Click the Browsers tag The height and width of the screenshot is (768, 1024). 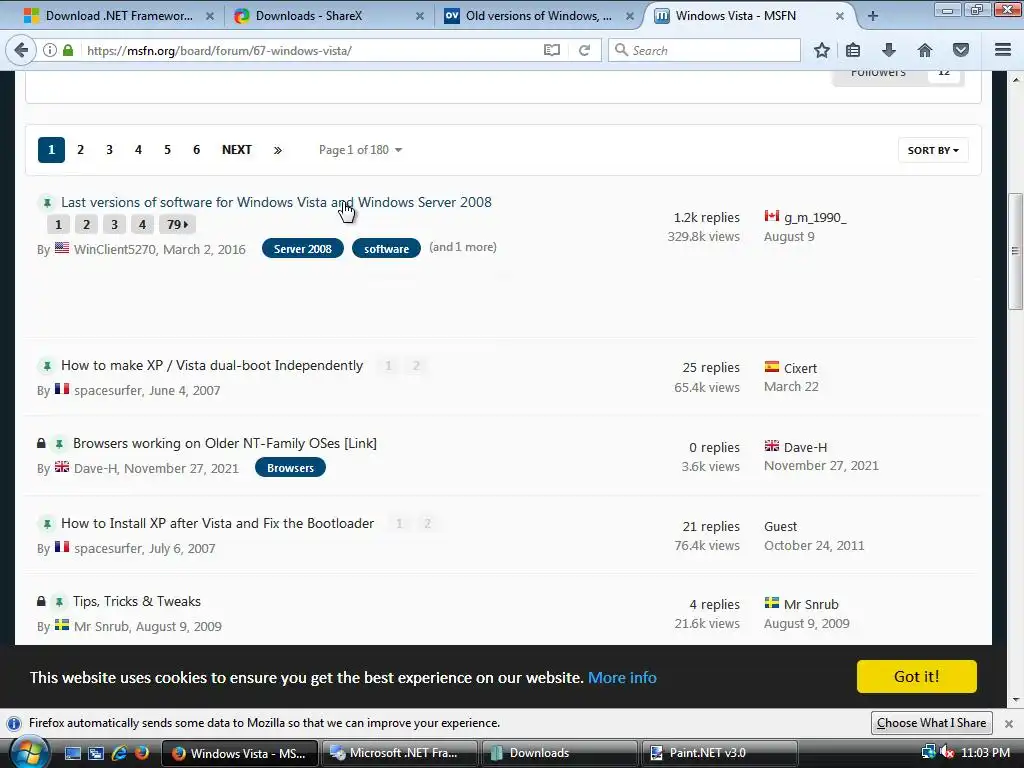(290, 468)
